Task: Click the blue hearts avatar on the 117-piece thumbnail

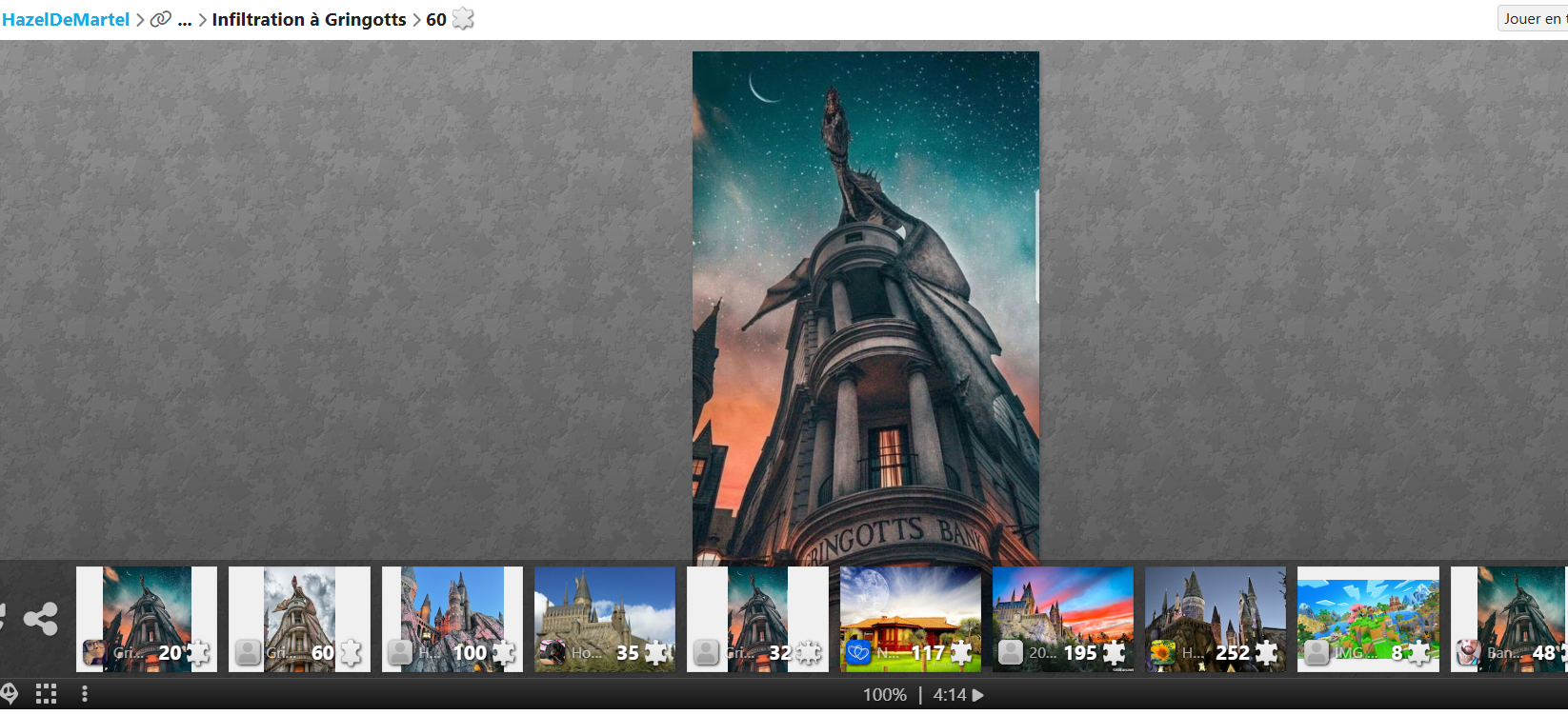Action: coord(858,652)
